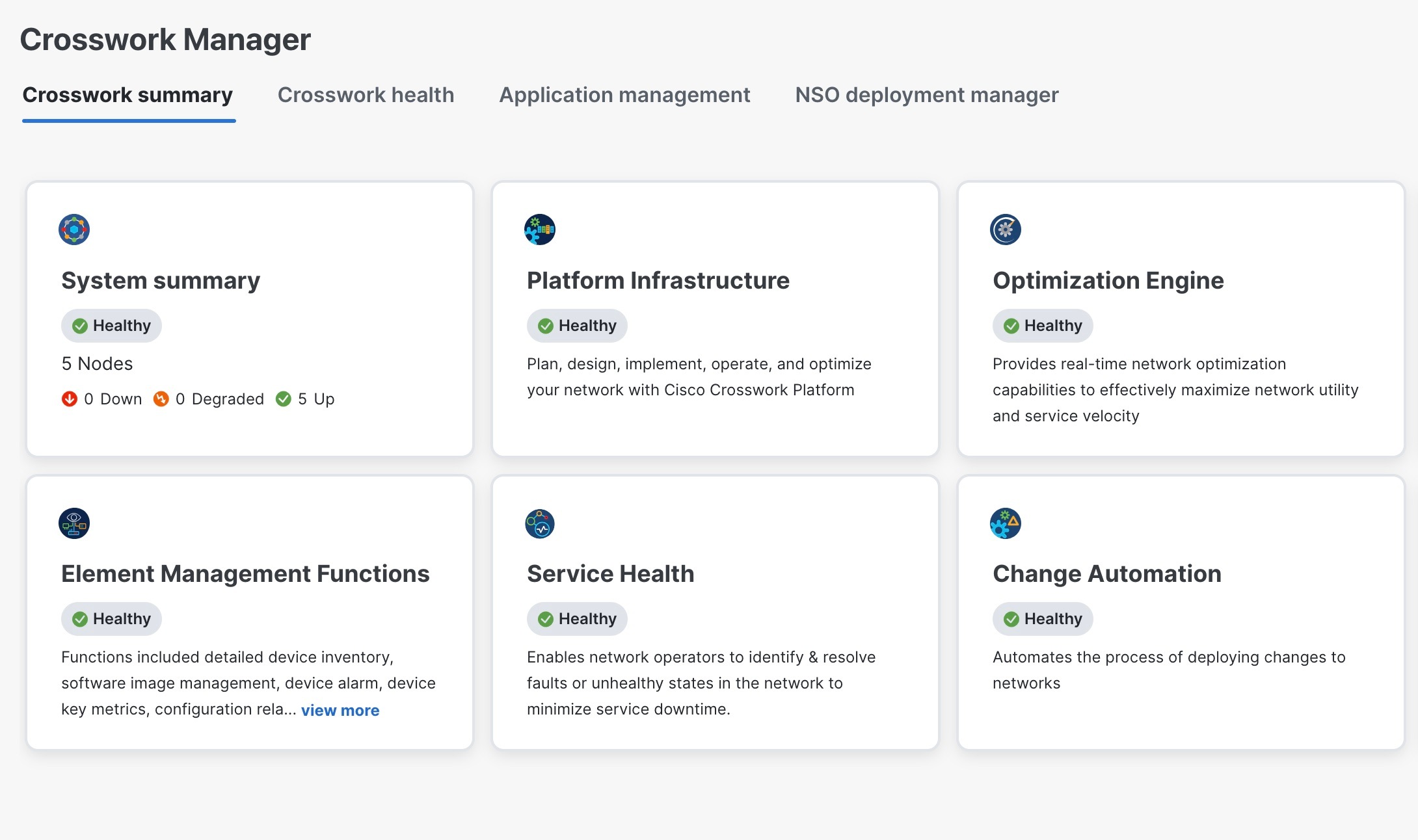Select the Service Health card
Image resolution: width=1418 pixels, height=840 pixels.
(x=716, y=611)
